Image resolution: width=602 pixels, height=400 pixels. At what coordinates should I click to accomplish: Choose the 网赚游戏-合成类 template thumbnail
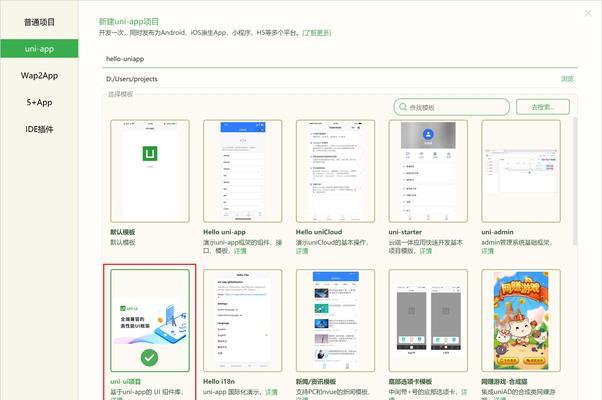(521, 321)
